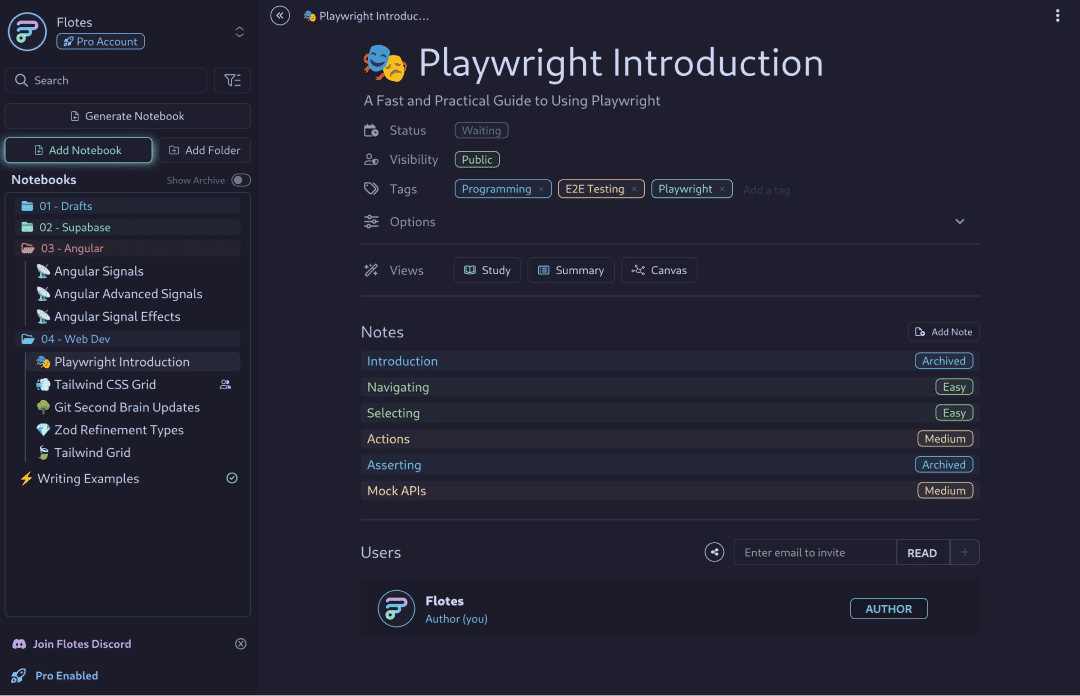
Task: Toggle the Show Archive switch
Action: click(x=240, y=180)
